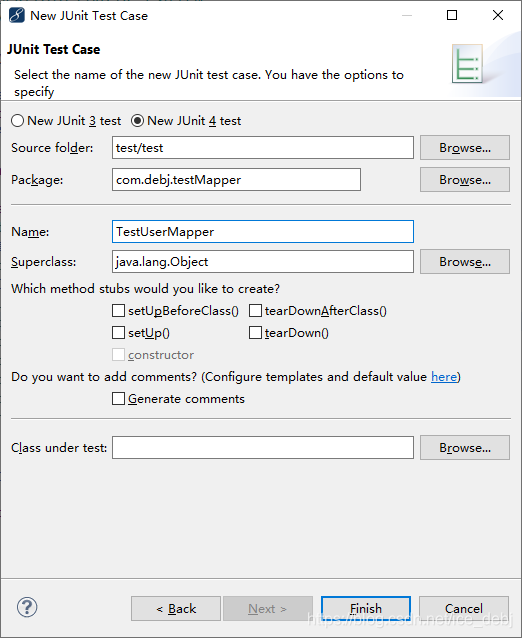This screenshot has width=522, height=638.
Task: Click the help question mark icon
Action: point(27,607)
